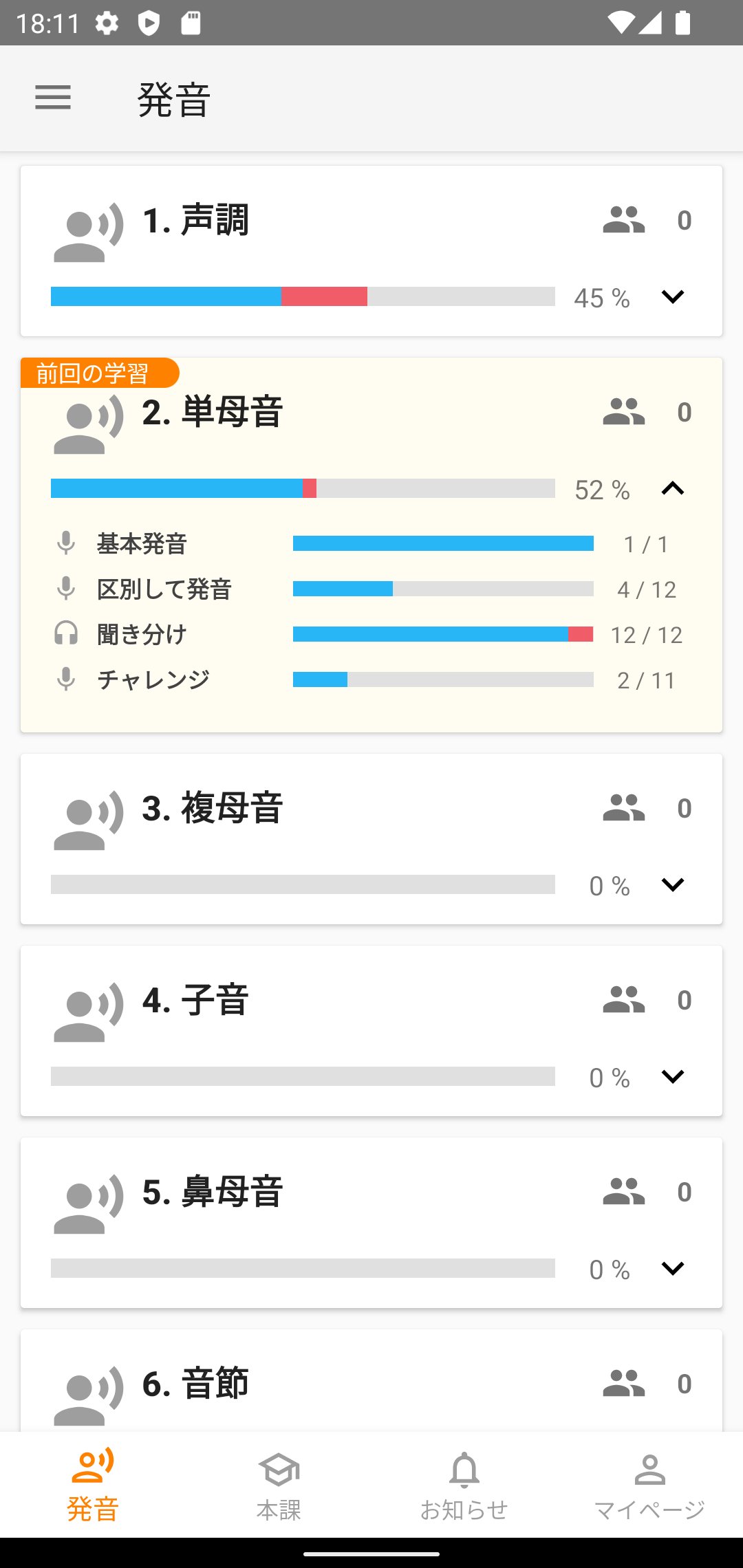Tap the speaking-person icon beside 4. 子音

(x=88, y=1012)
